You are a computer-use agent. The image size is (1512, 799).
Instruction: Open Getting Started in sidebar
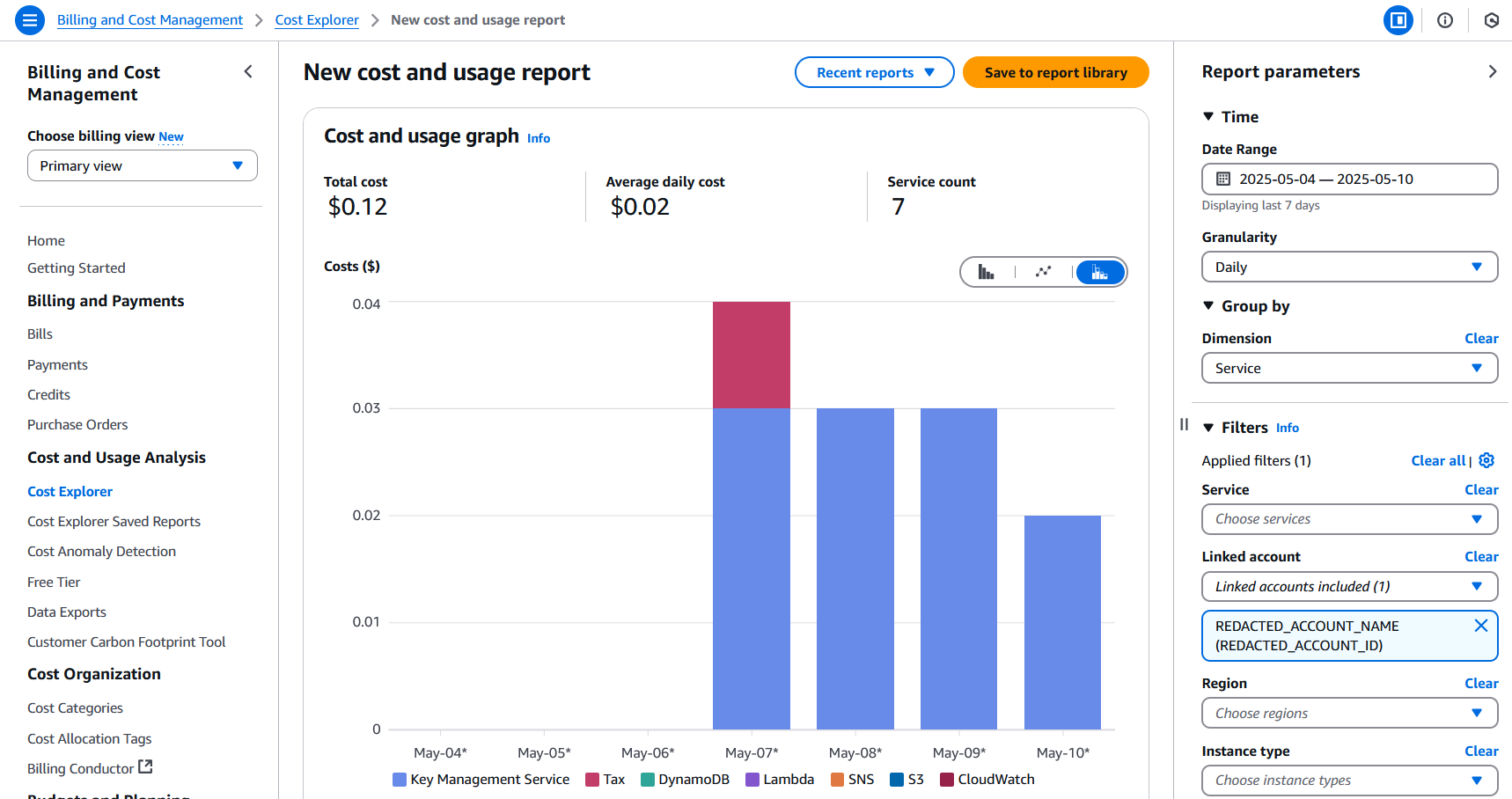pos(77,268)
